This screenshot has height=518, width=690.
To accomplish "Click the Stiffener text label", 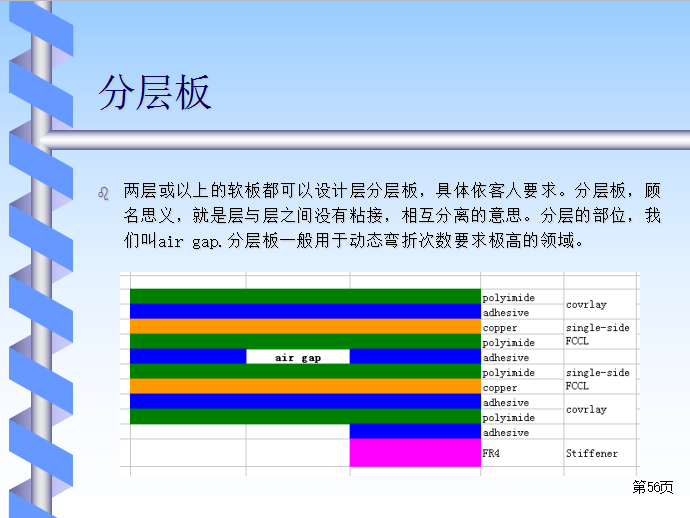I will 591,454.
